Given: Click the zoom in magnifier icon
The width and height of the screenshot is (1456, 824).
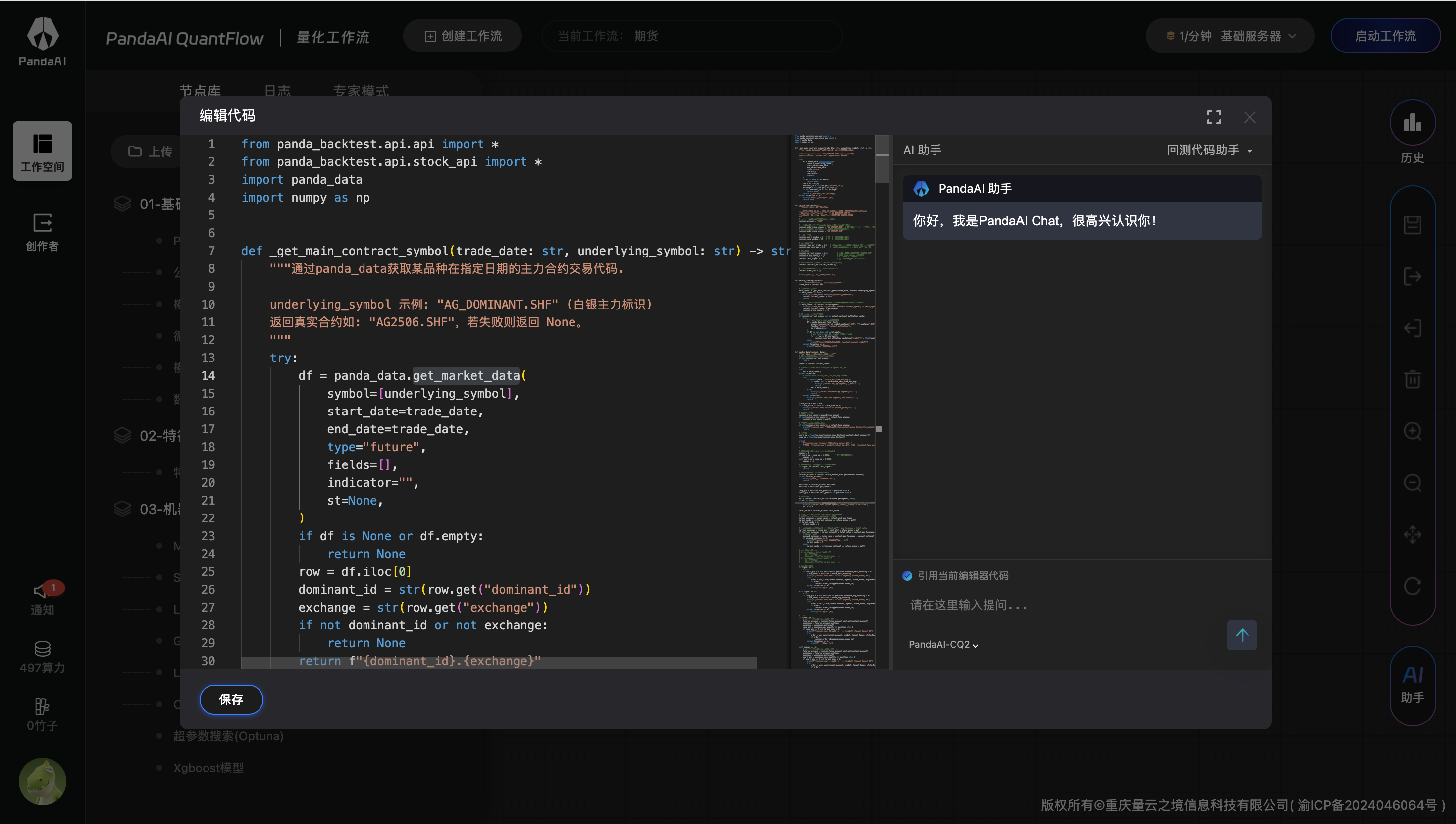Looking at the screenshot, I should click(1412, 431).
